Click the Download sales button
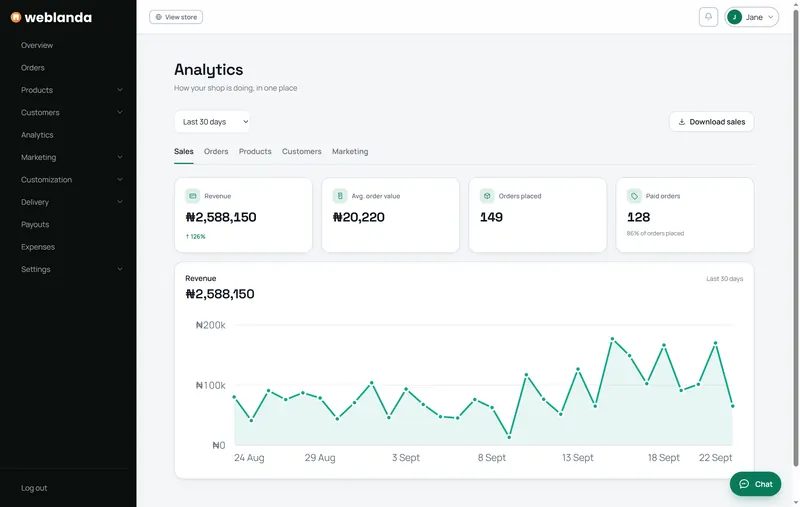The width and height of the screenshot is (800, 507). (x=711, y=122)
